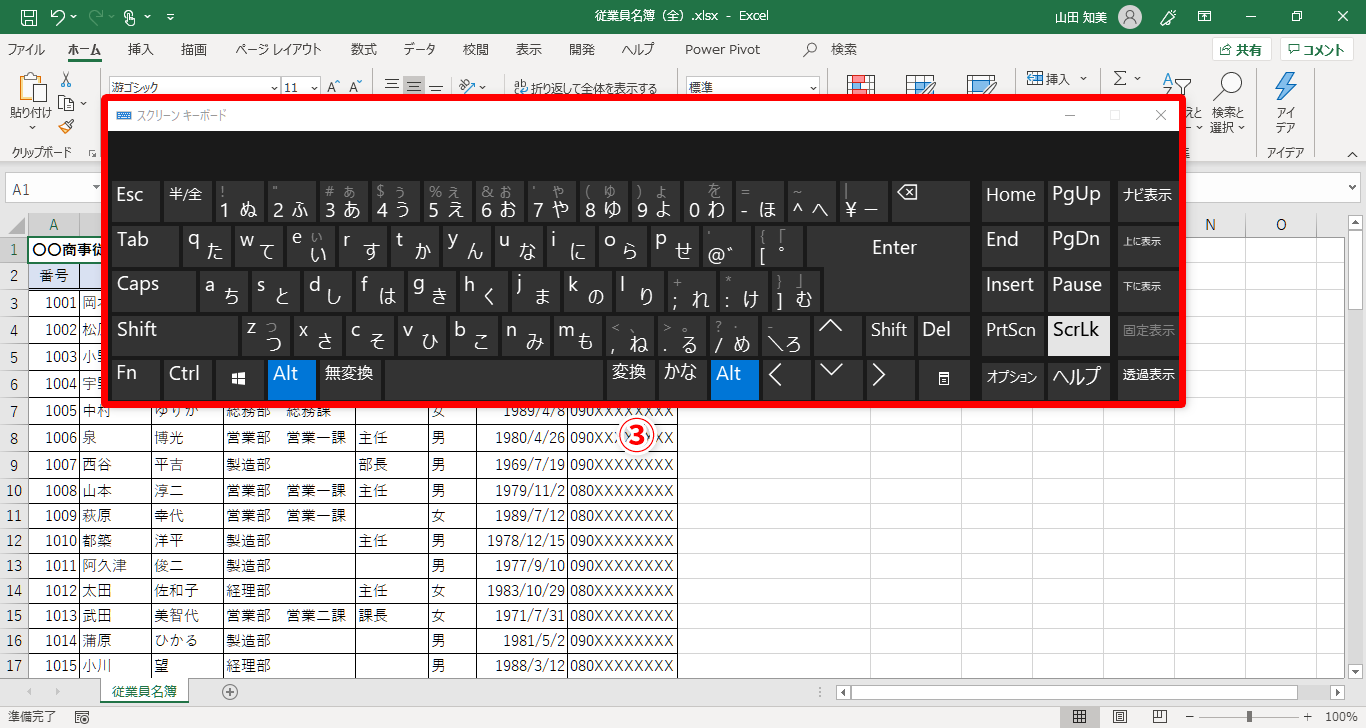Open the font size dropdown

314,87
